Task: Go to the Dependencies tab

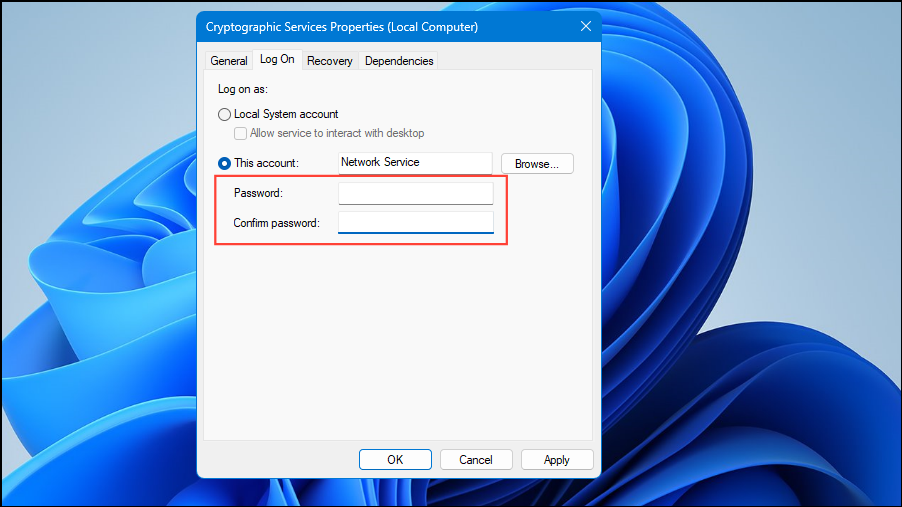Action: [x=399, y=61]
